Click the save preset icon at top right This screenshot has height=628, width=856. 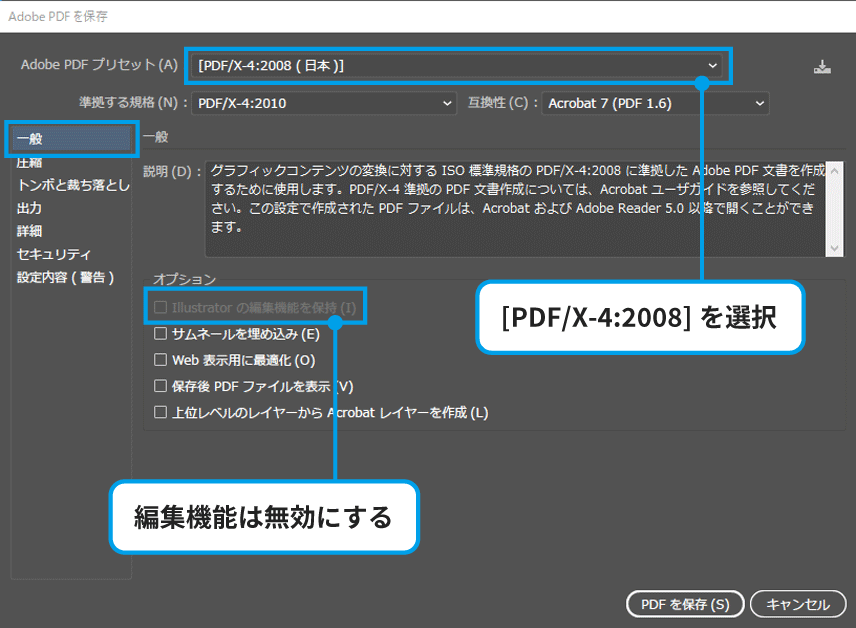(822, 67)
